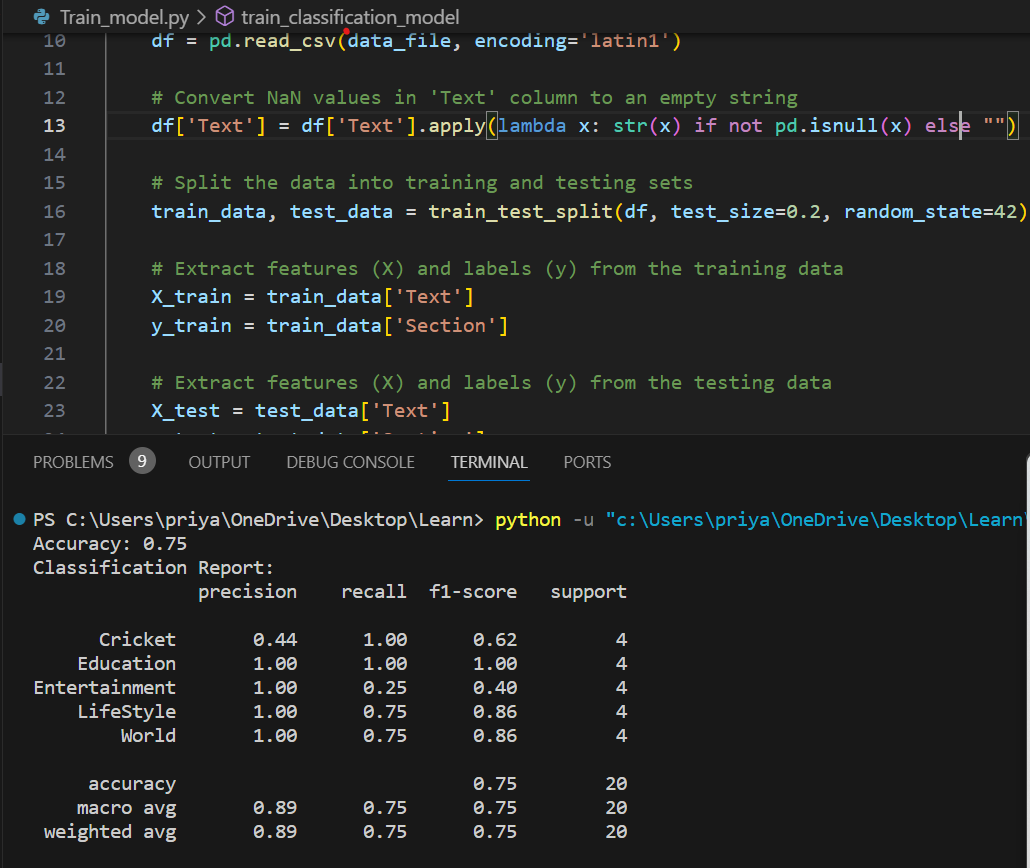Click line number 20 in gutter
Image resolution: width=1030 pixels, height=868 pixels.
point(55,326)
